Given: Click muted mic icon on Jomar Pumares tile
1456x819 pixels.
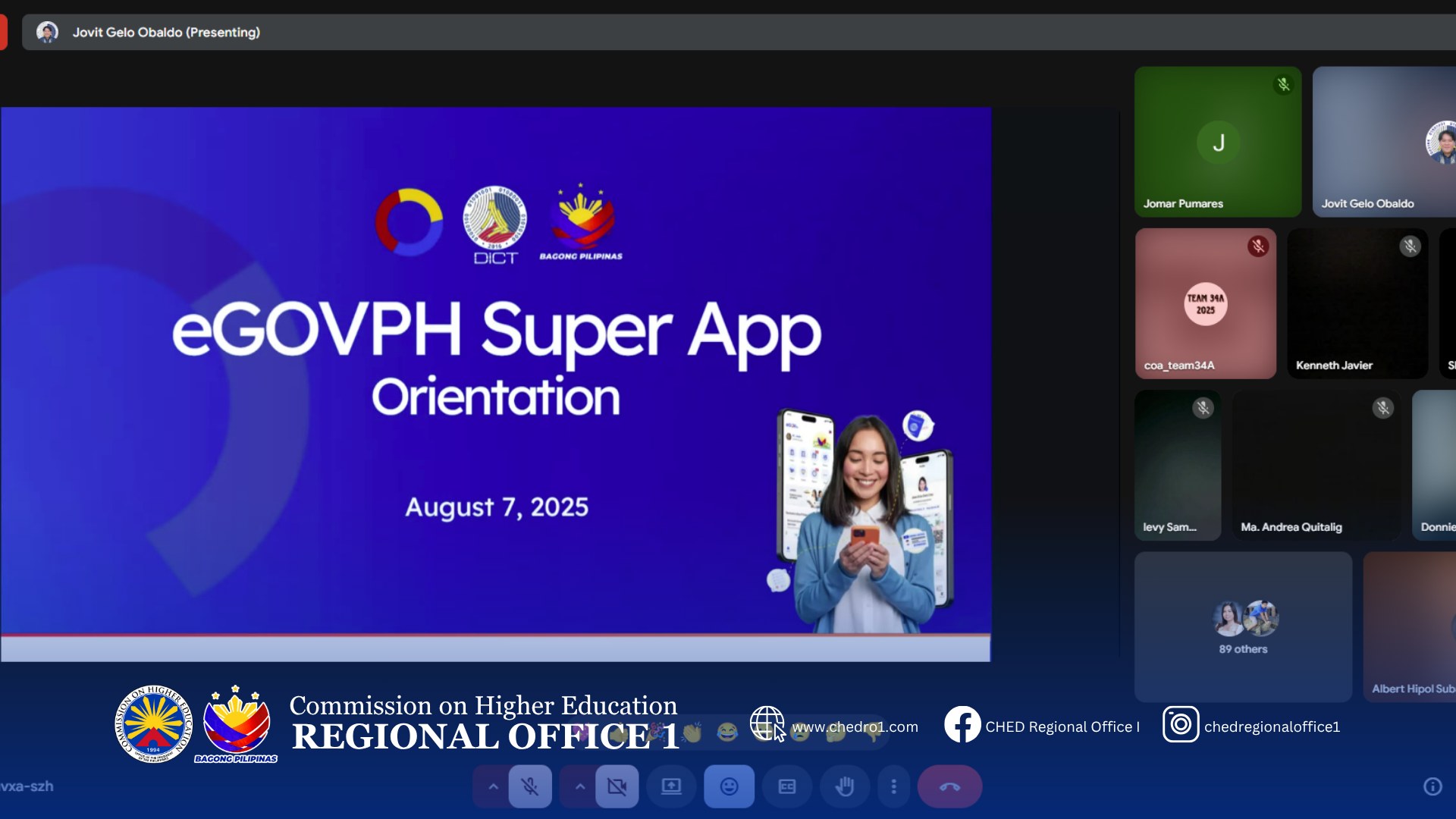Looking at the screenshot, I should 1283,85.
